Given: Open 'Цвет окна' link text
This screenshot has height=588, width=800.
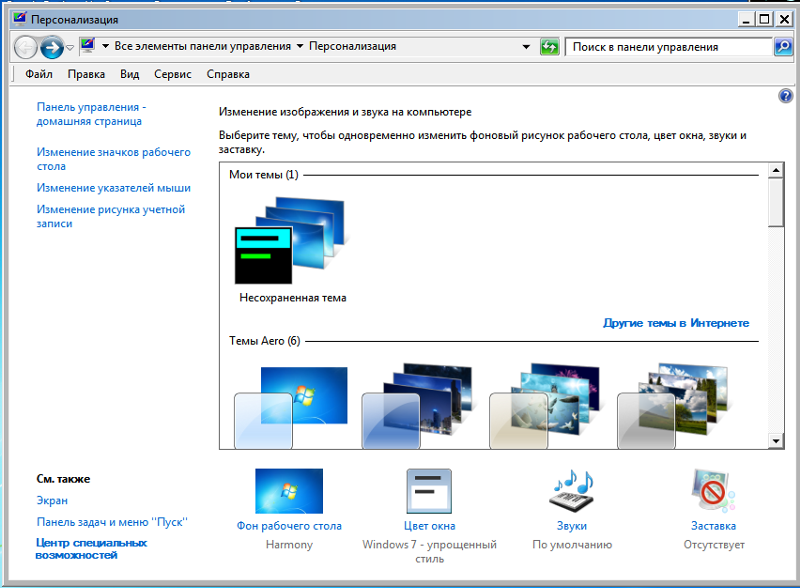Looking at the screenshot, I should [x=430, y=526].
